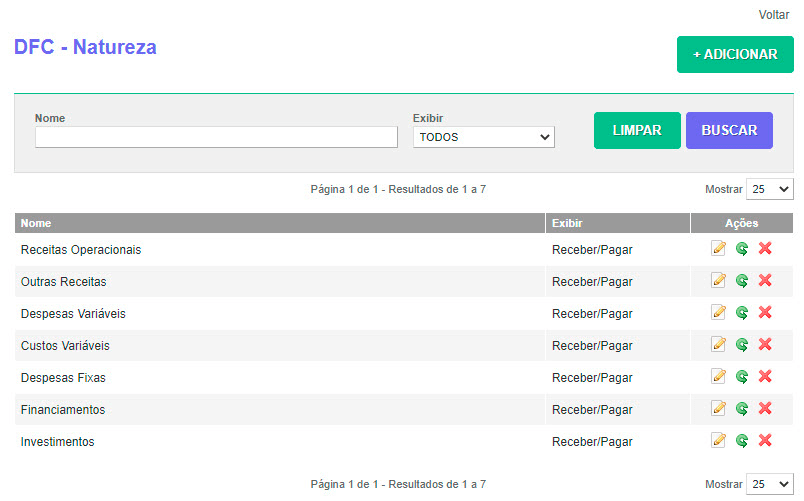This screenshot has width=804, height=501.
Task: Focus the Nome search text field
Action: pyautogui.click(x=216, y=137)
